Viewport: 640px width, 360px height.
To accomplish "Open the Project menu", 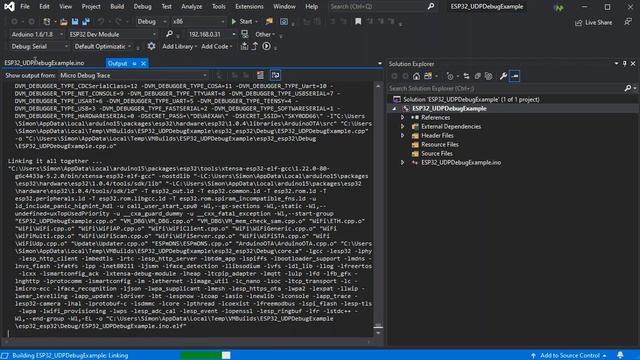I will pos(91,7).
